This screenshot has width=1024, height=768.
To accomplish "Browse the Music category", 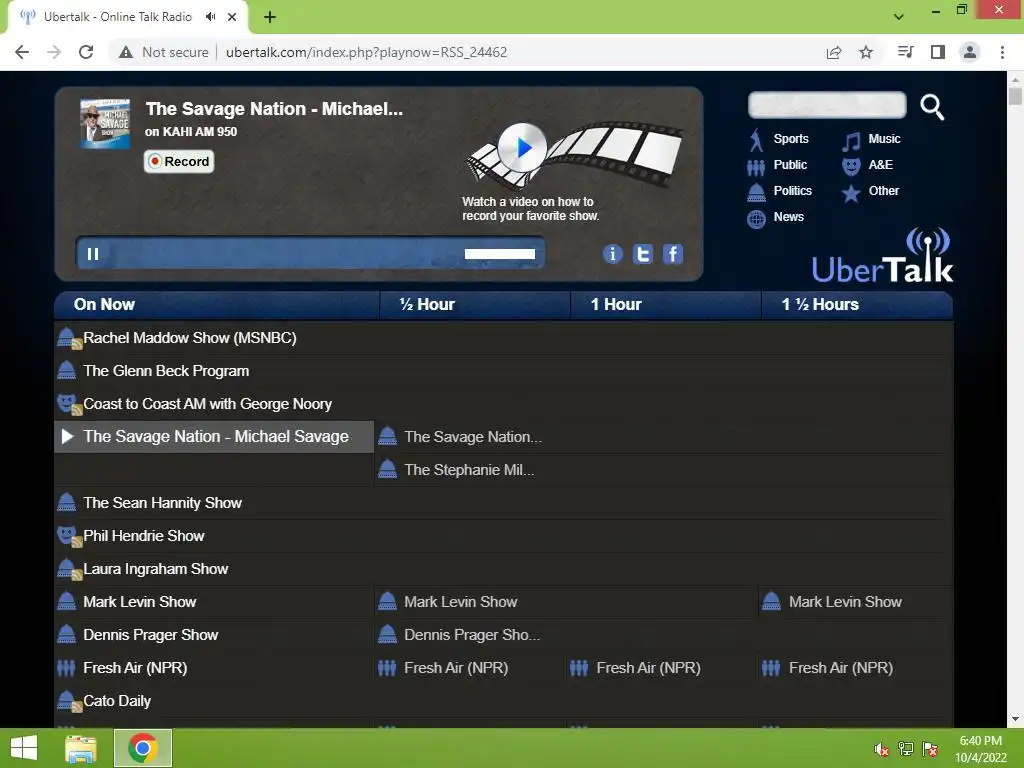I will (x=884, y=138).
